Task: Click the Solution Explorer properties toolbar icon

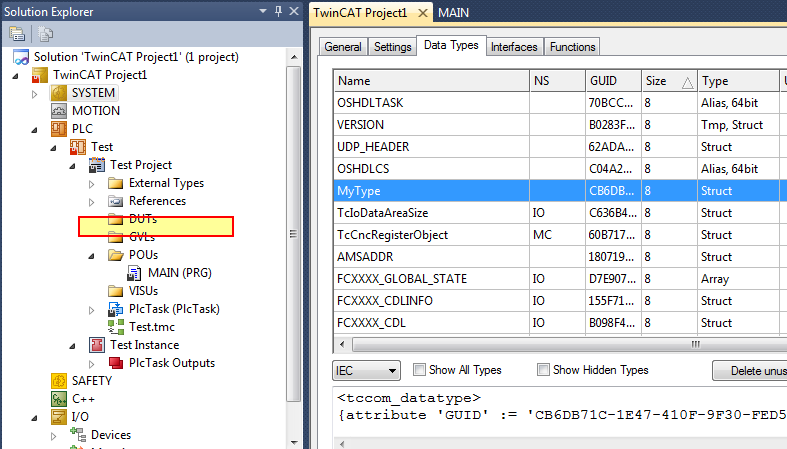Action: tap(17, 34)
